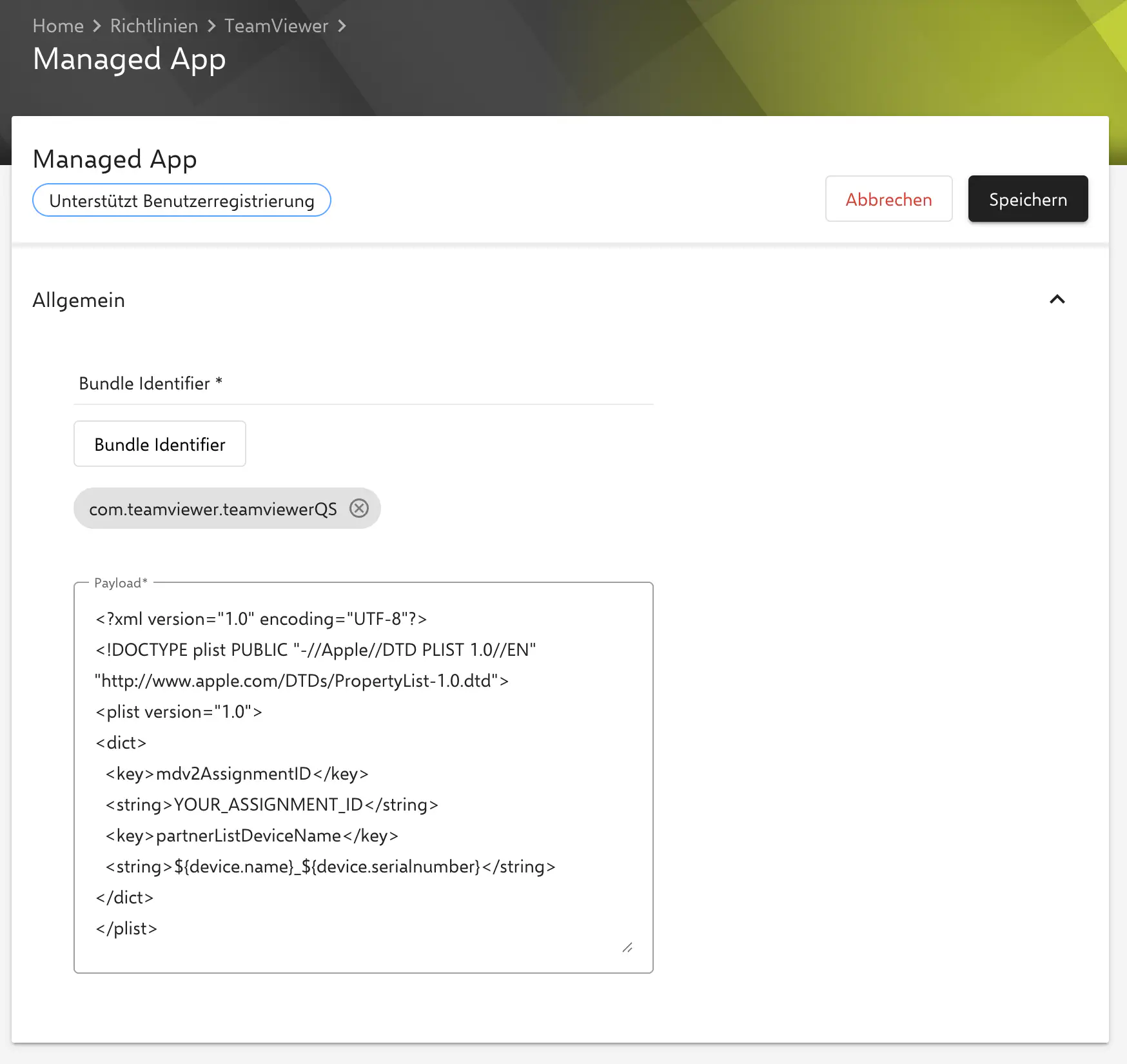Image resolution: width=1127 pixels, height=1064 pixels.
Task: Click the breadcrumb separator after Home
Action: [x=96, y=26]
